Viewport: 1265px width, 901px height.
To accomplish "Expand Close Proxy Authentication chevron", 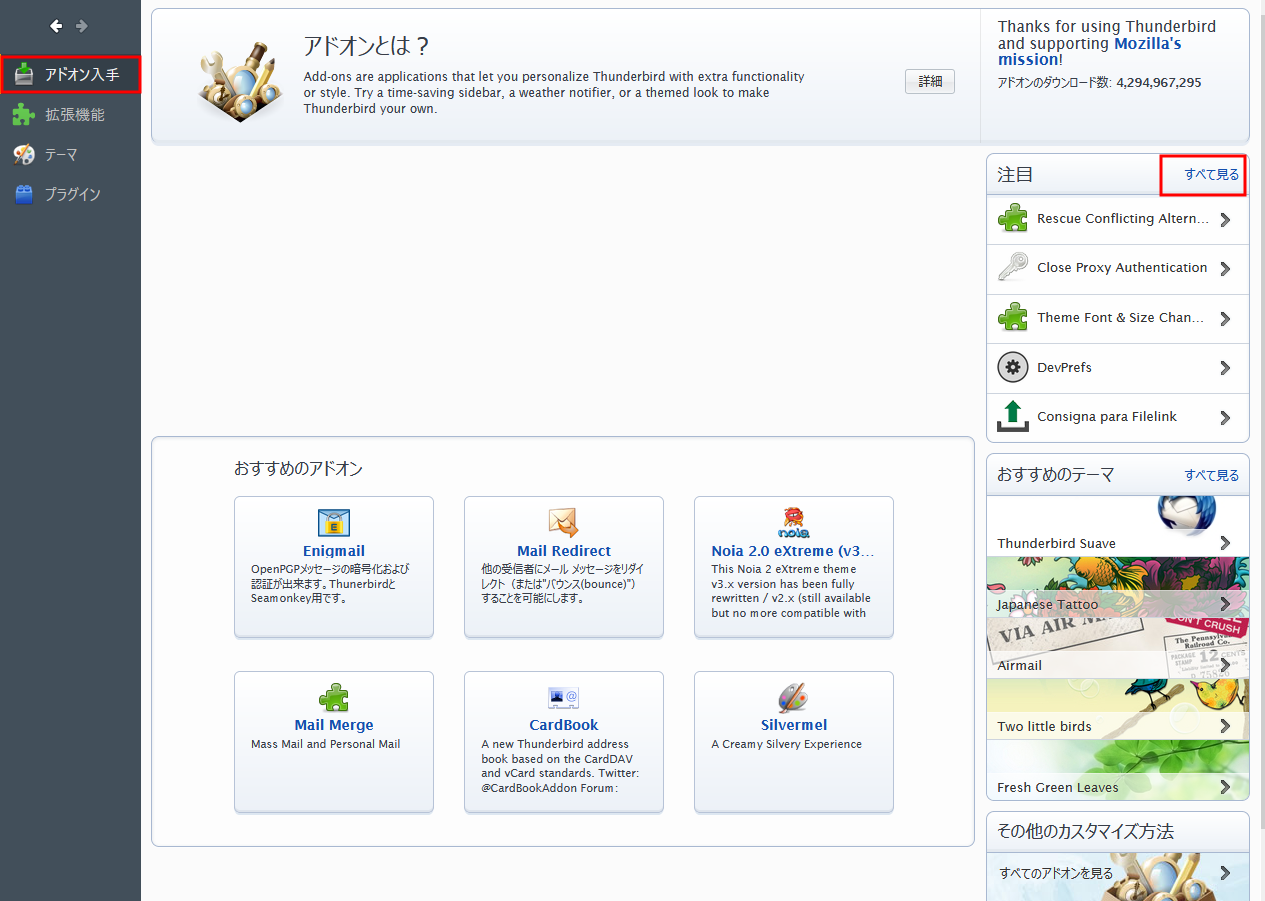I will 1225,268.
